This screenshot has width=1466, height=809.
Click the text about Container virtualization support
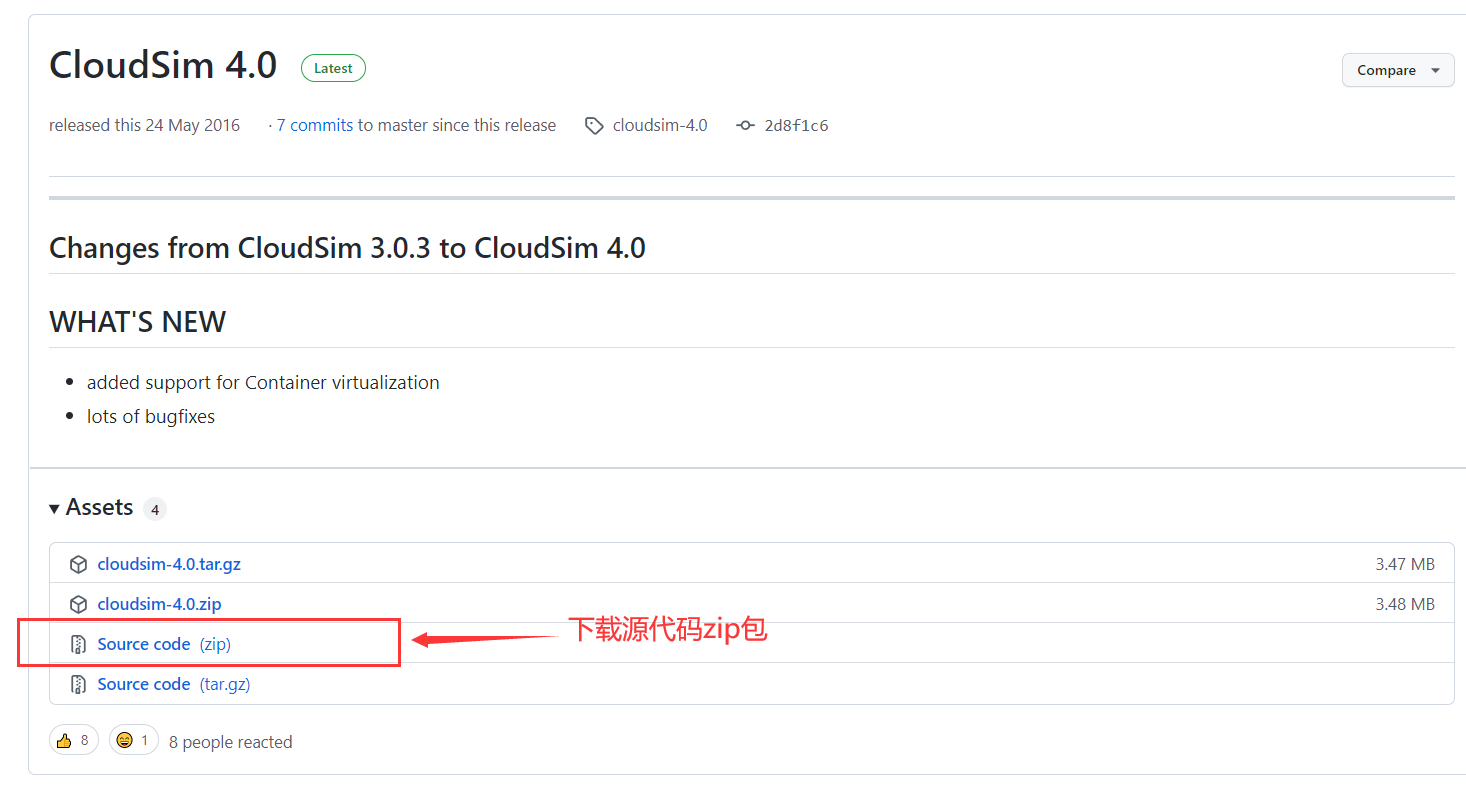coord(263,382)
